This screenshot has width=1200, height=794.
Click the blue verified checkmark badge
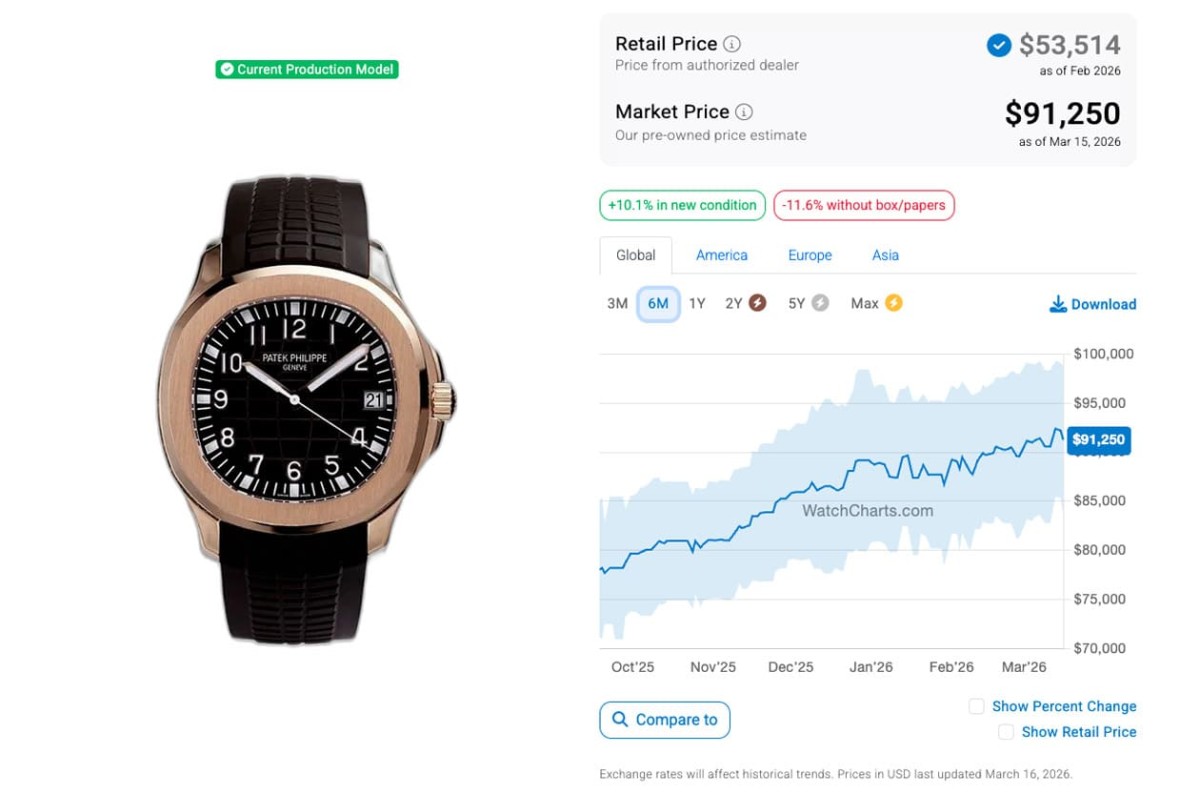(x=998, y=45)
